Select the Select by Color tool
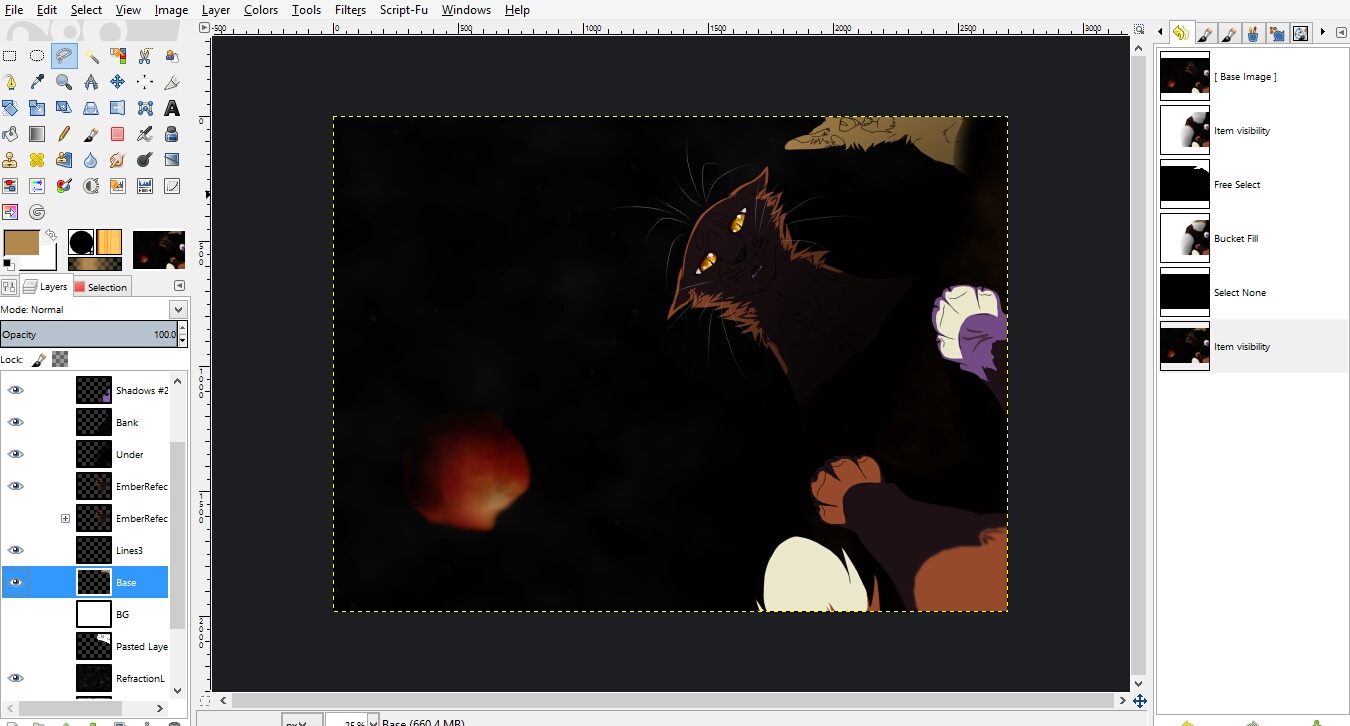The image size is (1350, 726). point(118,56)
